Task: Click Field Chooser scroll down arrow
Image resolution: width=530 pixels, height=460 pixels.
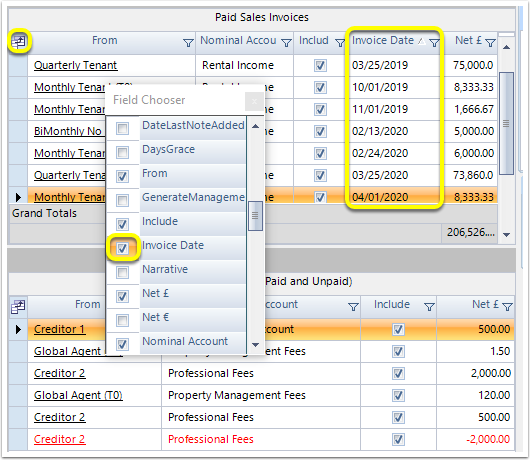Action: tap(256, 345)
